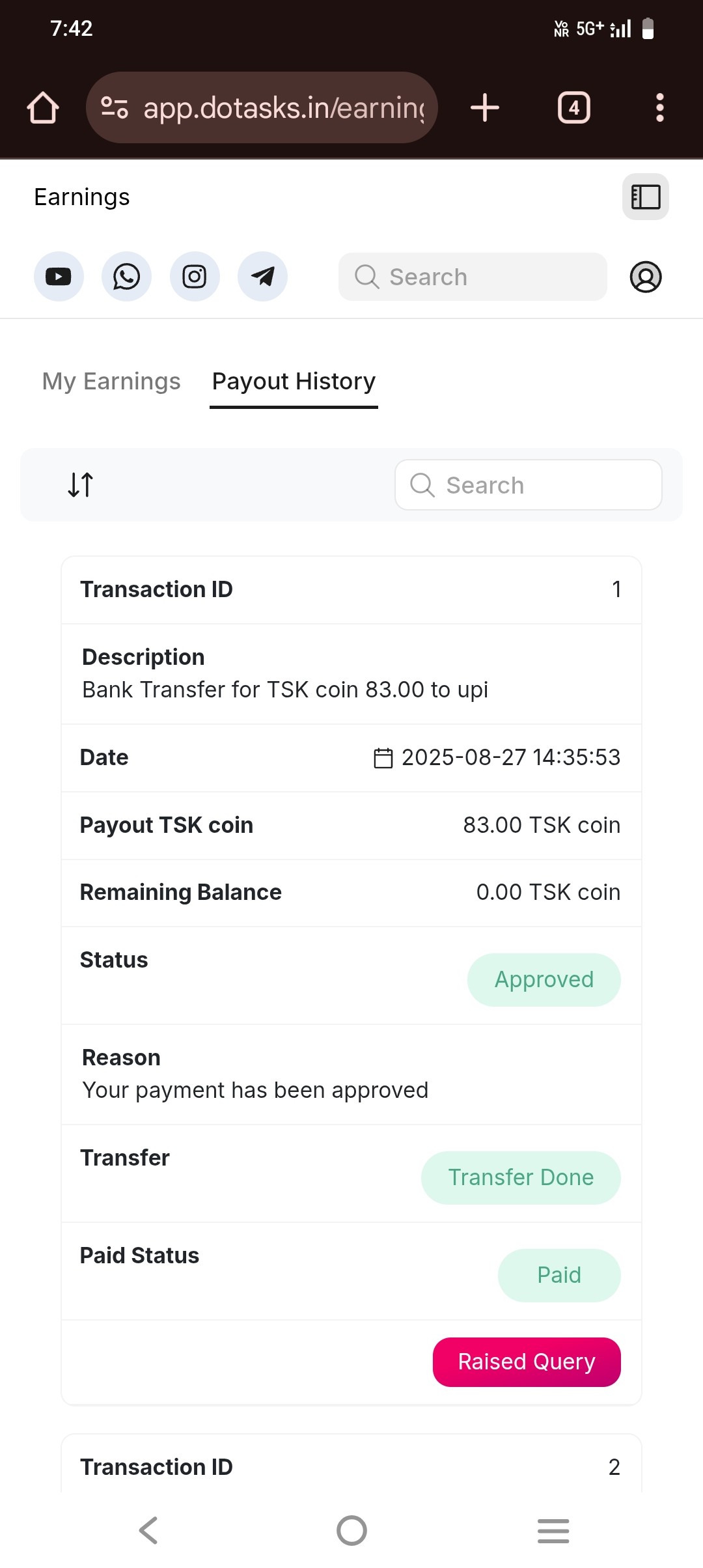Focus the payout history Search box

coord(528,485)
